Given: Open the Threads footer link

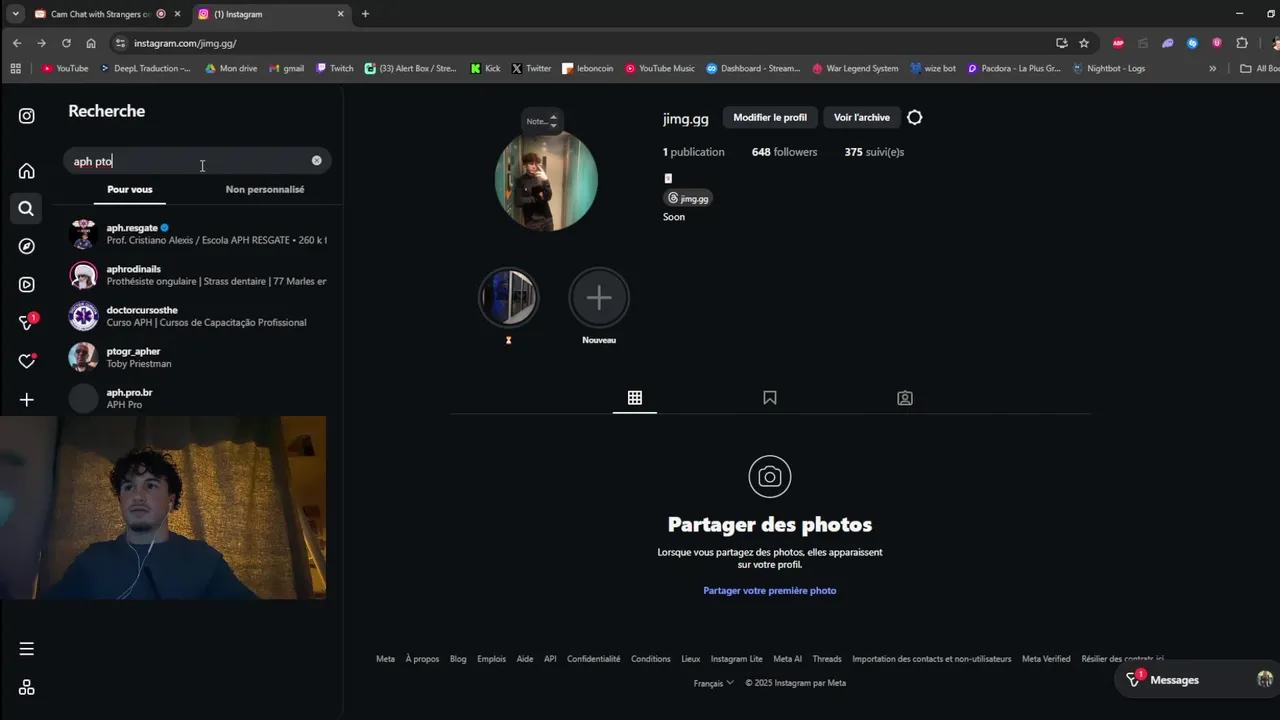Looking at the screenshot, I should [827, 659].
